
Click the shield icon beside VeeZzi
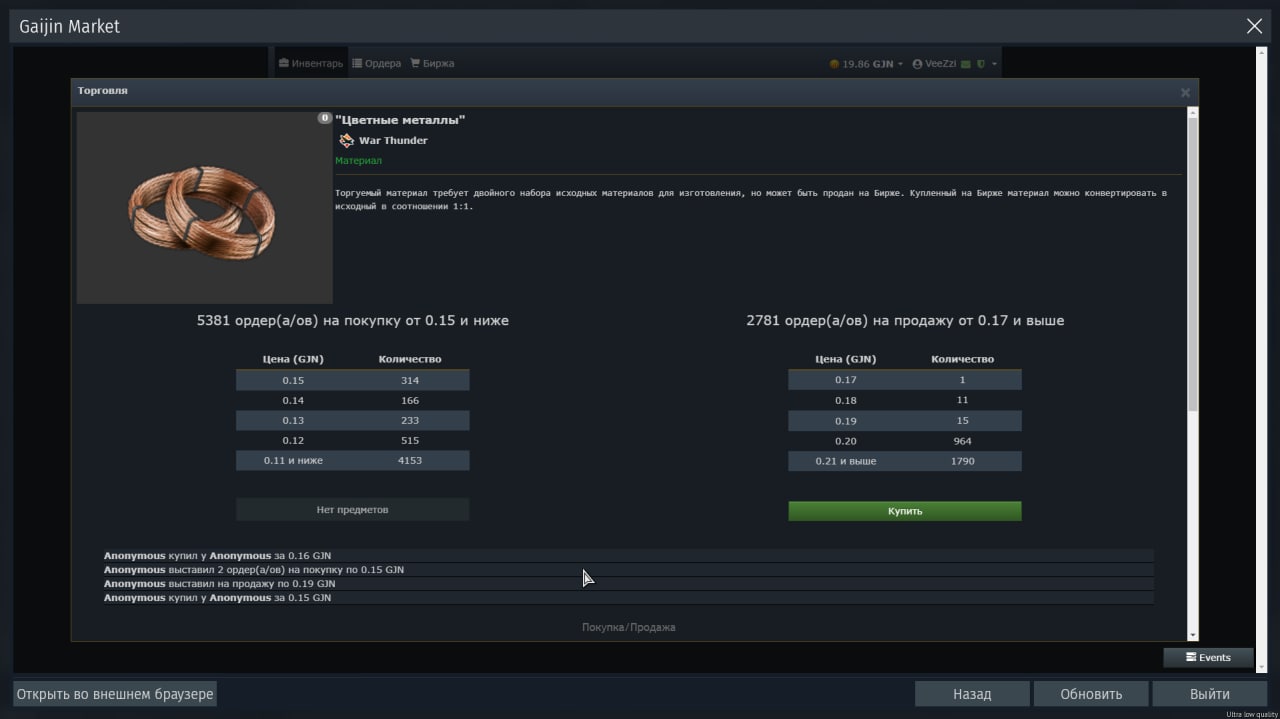coord(981,64)
